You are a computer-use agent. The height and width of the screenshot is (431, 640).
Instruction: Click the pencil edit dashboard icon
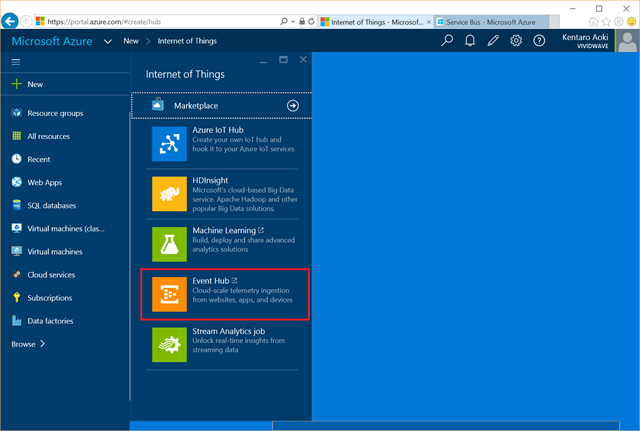click(x=493, y=40)
